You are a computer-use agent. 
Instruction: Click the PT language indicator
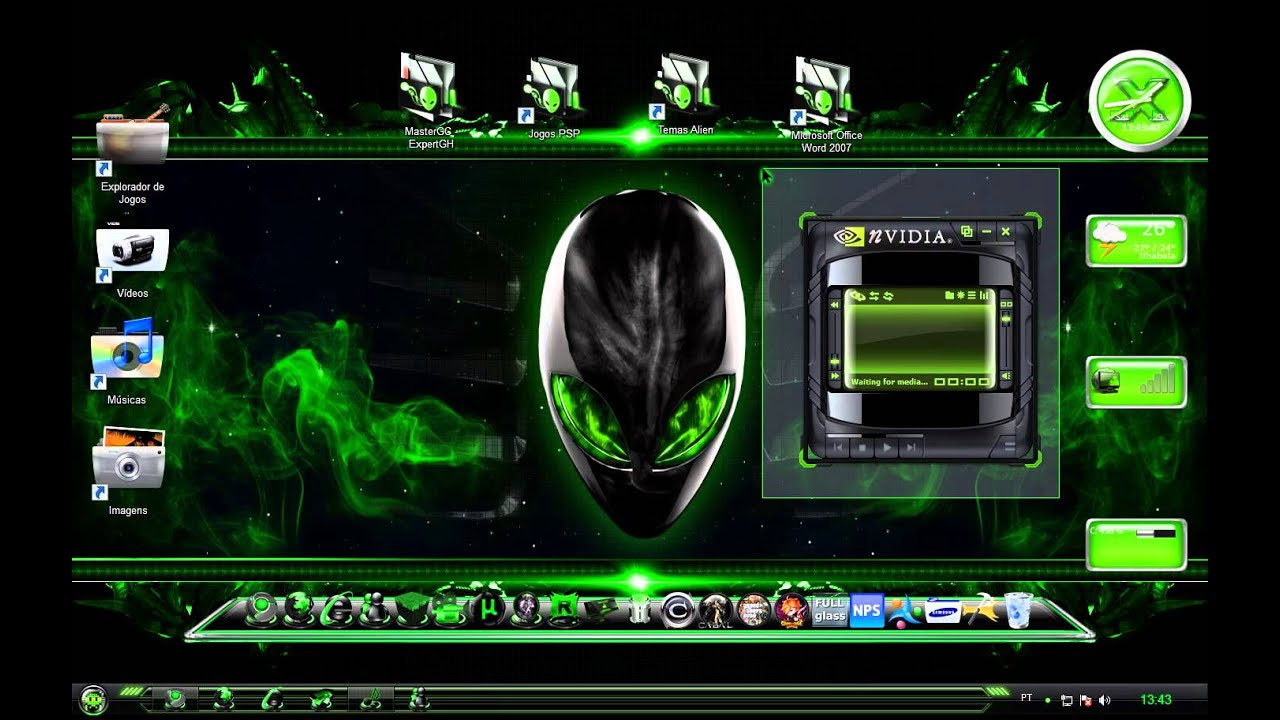(1027, 697)
